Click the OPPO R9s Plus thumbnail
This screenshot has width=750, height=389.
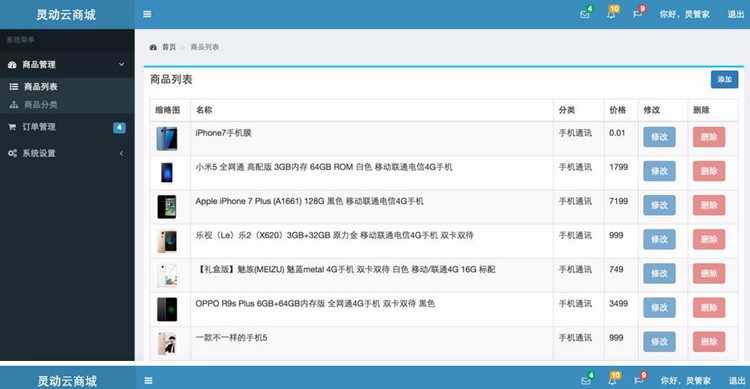coord(167,309)
